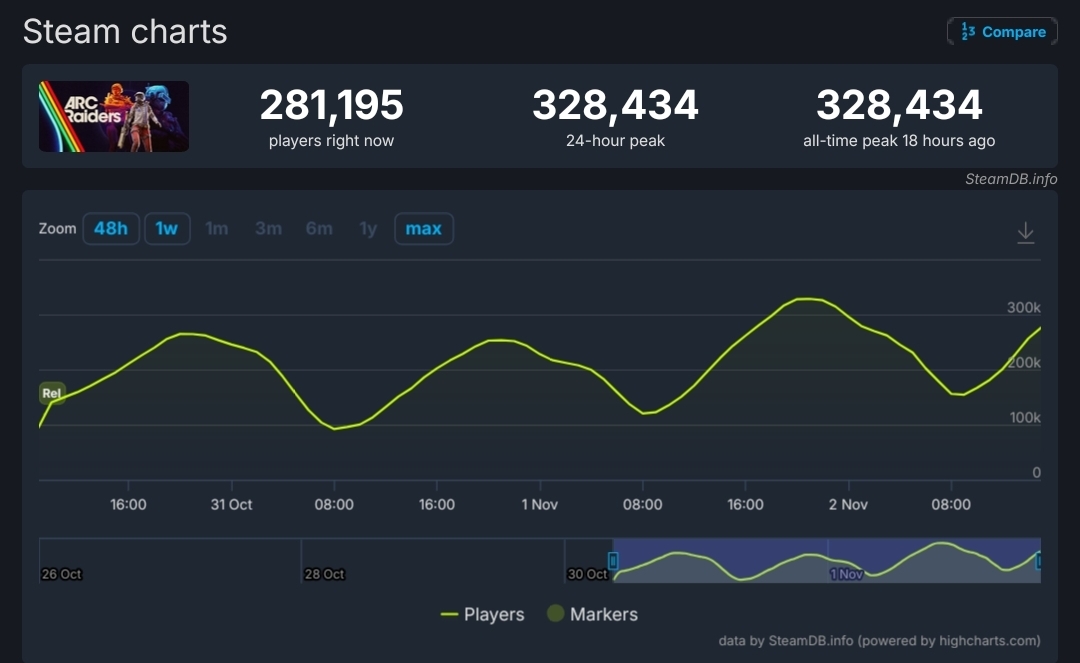Click the all-time peak 18 hours ago label
This screenshot has width=1080, height=663.
(899, 140)
